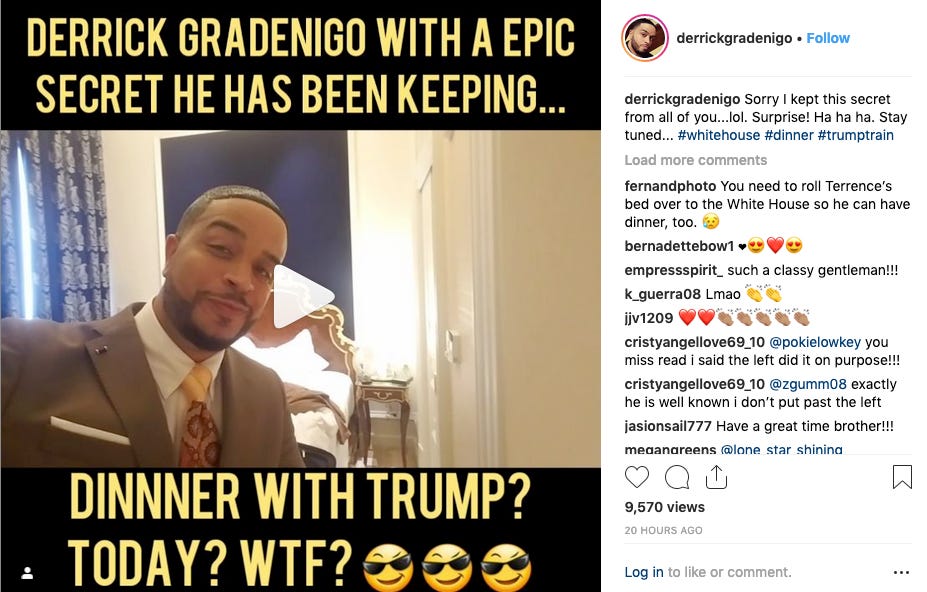The image size is (927, 592).
Task: Share the post with the upload arrow icon
Action: [x=716, y=477]
